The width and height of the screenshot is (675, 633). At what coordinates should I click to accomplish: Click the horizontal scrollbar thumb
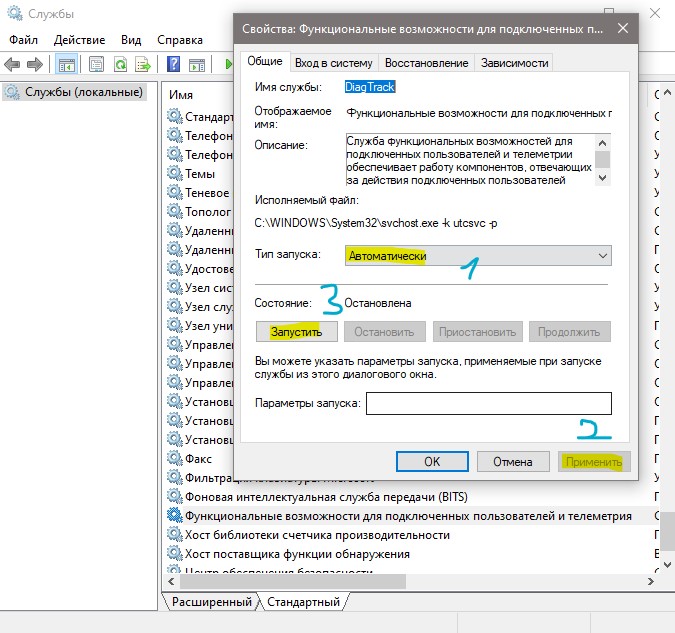(293, 581)
